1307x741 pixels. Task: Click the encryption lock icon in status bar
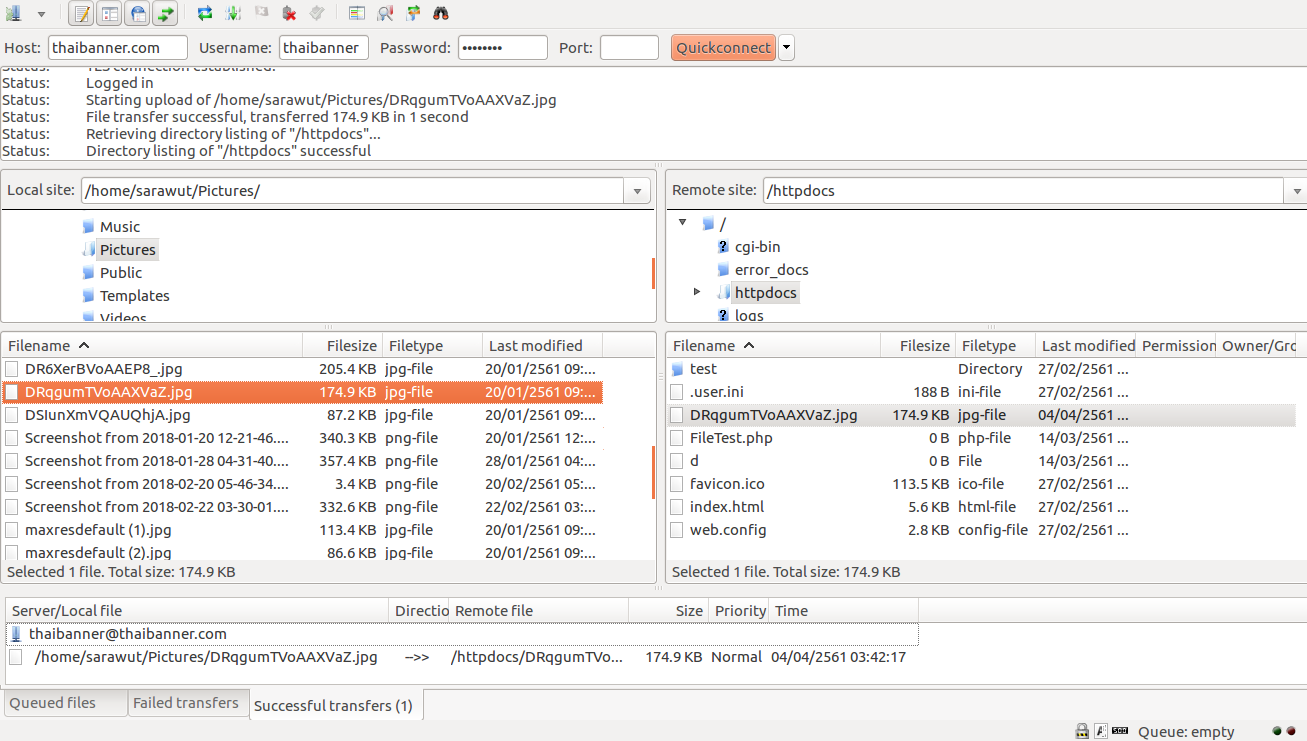pyautogui.click(x=1082, y=731)
